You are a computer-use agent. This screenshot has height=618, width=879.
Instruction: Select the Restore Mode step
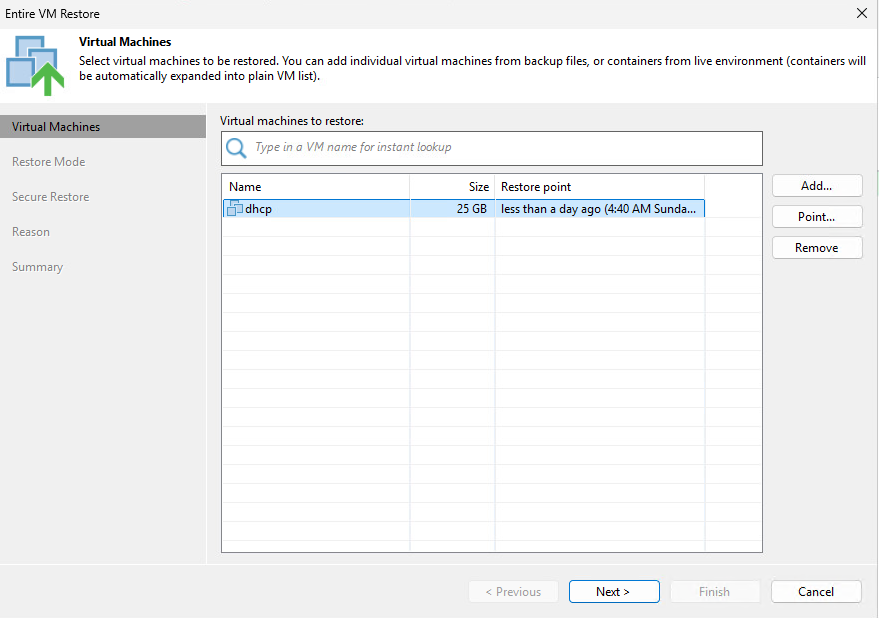[47, 161]
